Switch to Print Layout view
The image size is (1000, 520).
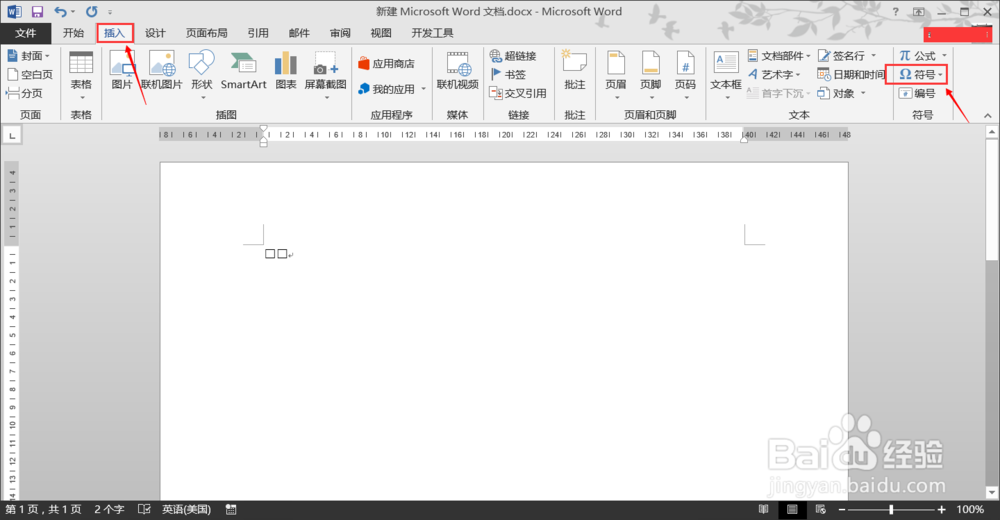click(x=792, y=509)
